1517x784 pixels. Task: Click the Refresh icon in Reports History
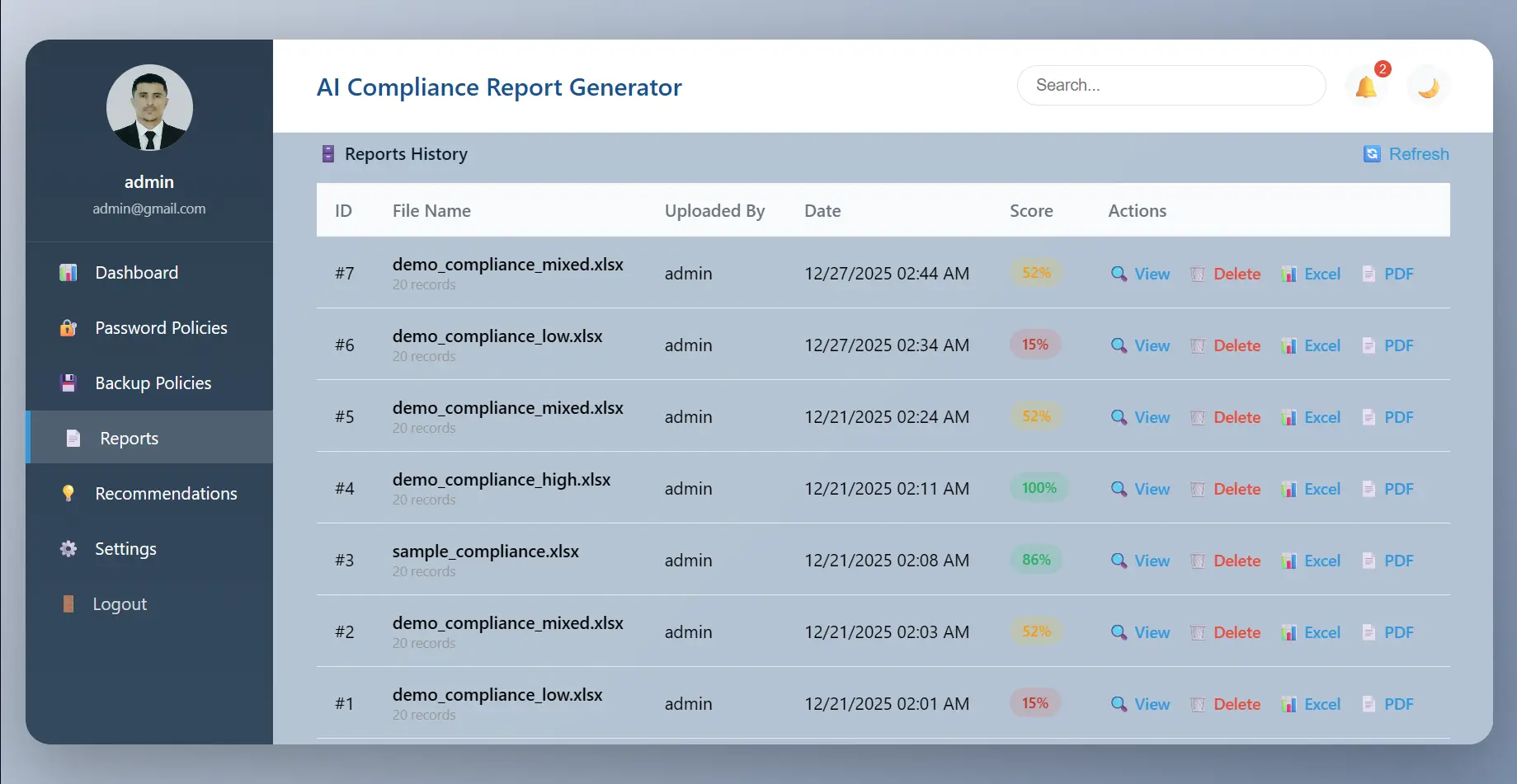[1372, 154]
